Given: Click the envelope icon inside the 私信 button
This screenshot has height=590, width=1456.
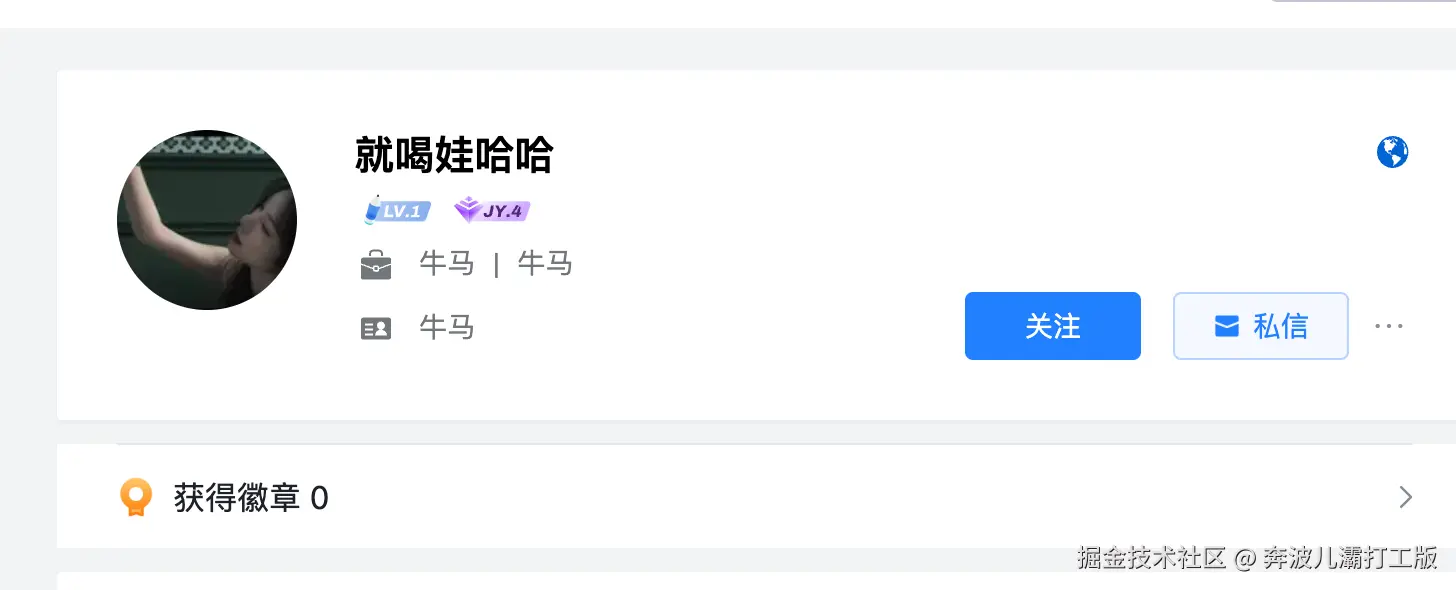Looking at the screenshot, I should (x=1226, y=326).
